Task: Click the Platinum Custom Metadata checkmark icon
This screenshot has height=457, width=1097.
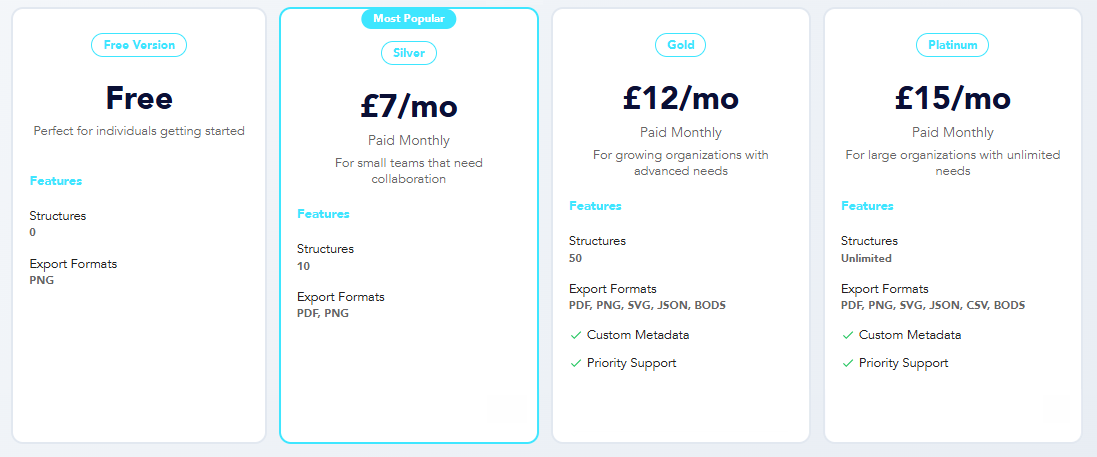Action: pyautogui.click(x=848, y=335)
